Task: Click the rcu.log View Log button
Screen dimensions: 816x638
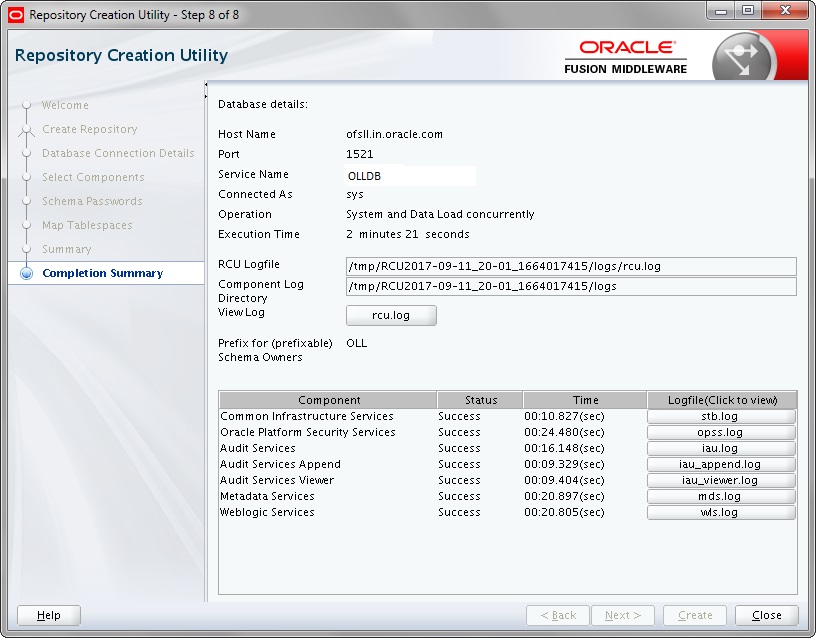Action: pyautogui.click(x=391, y=315)
